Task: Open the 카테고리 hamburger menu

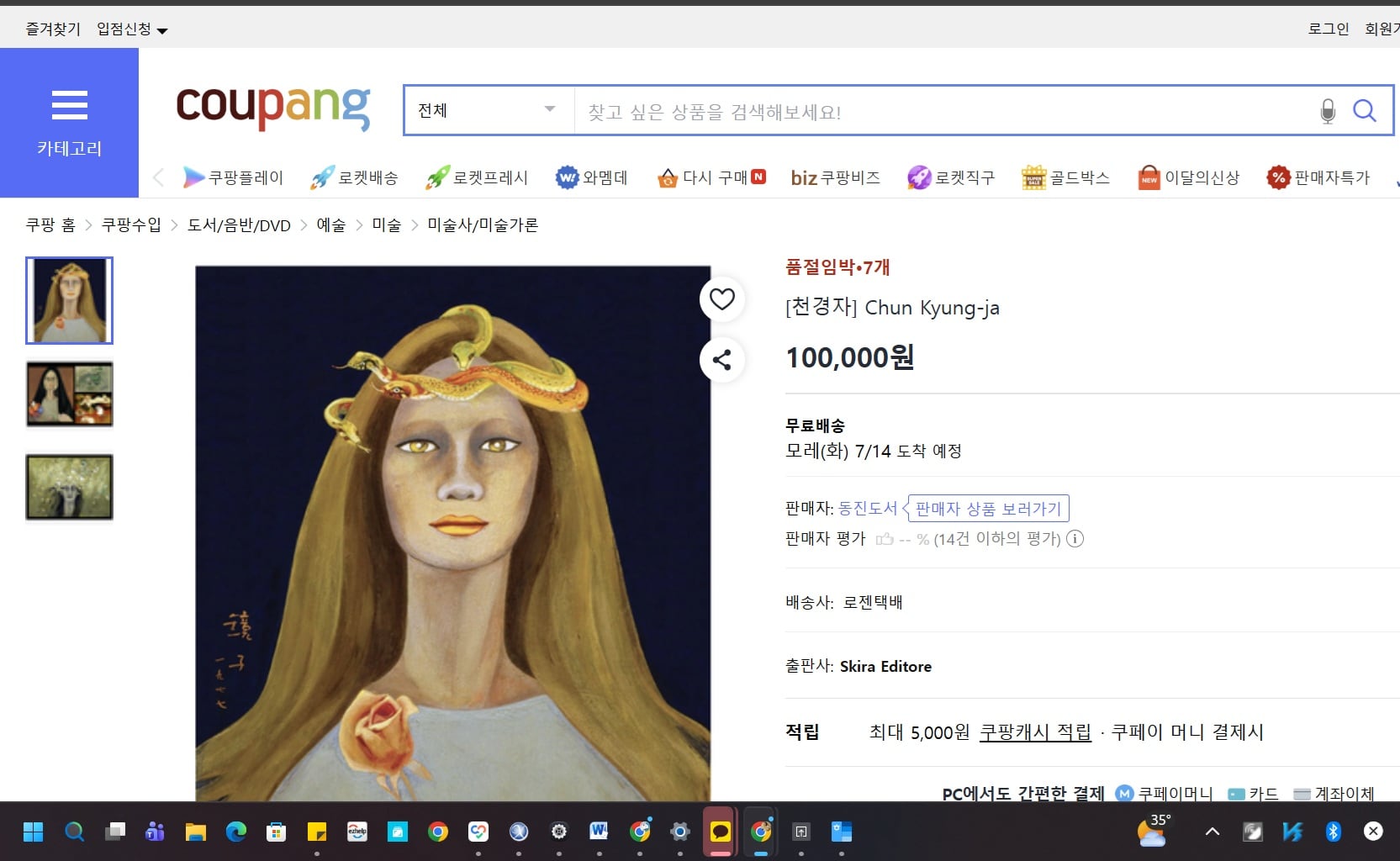Action: pos(69,123)
